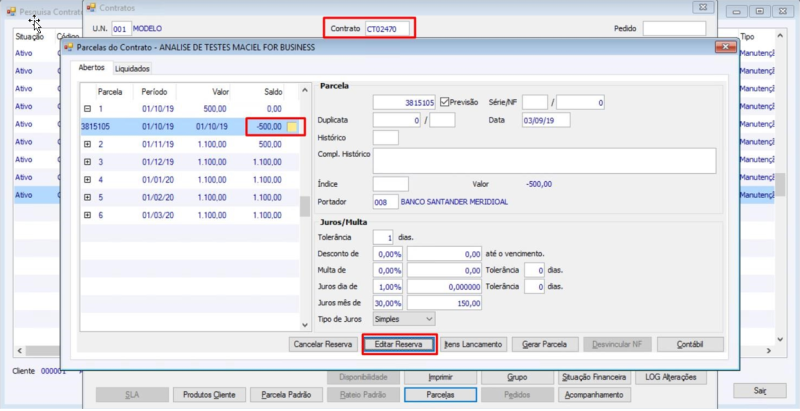Click Produtos Cliente button
The width and height of the screenshot is (800, 411).
209,395
